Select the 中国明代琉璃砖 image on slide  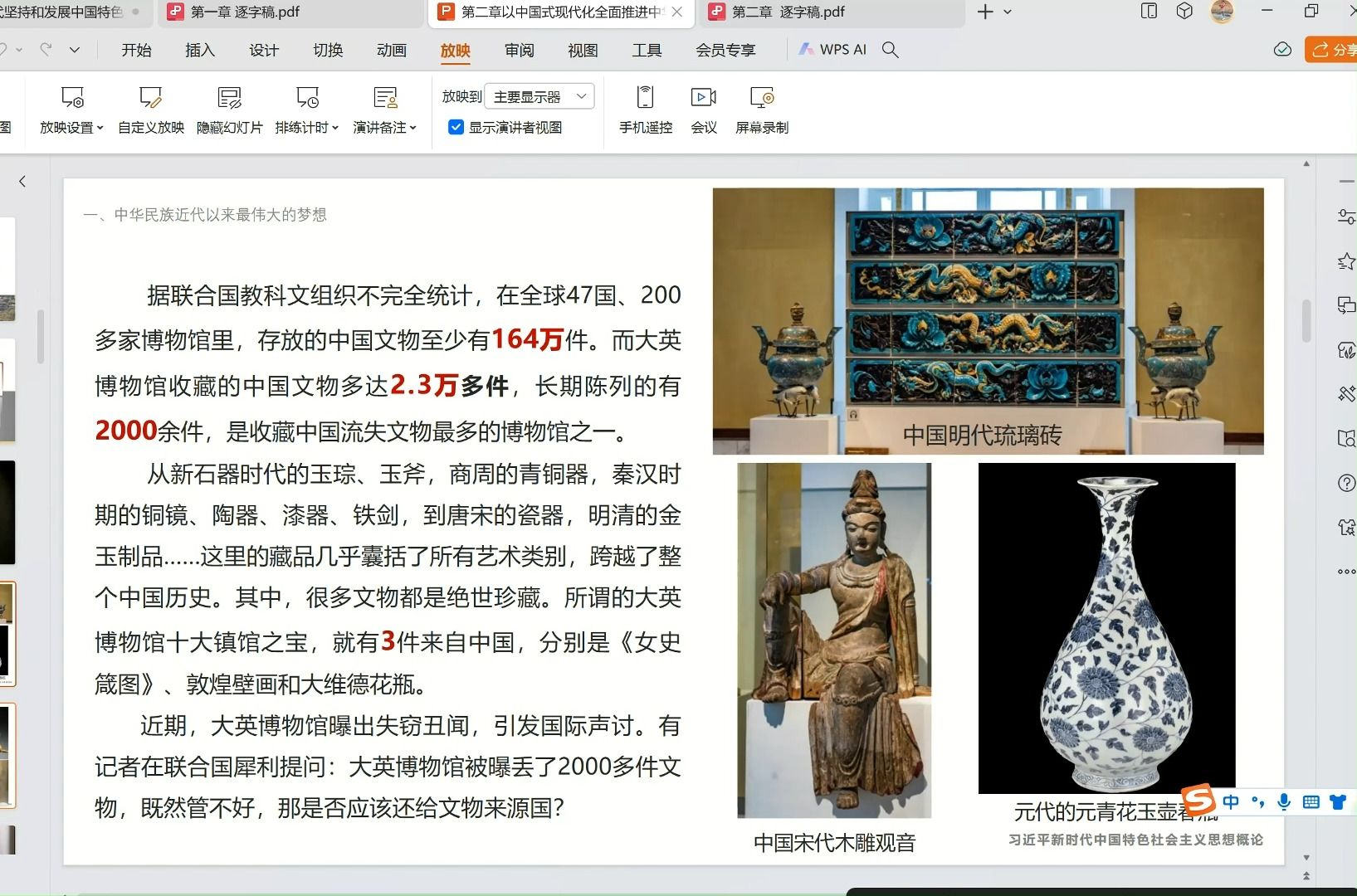coord(988,321)
